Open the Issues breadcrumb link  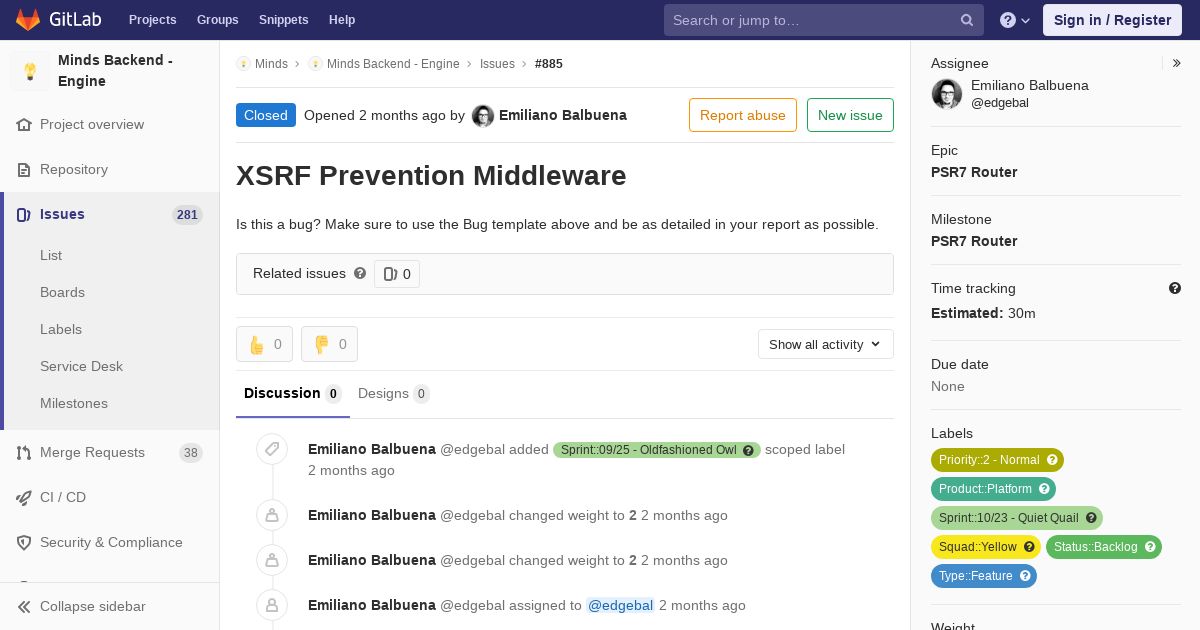(x=497, y=64)
